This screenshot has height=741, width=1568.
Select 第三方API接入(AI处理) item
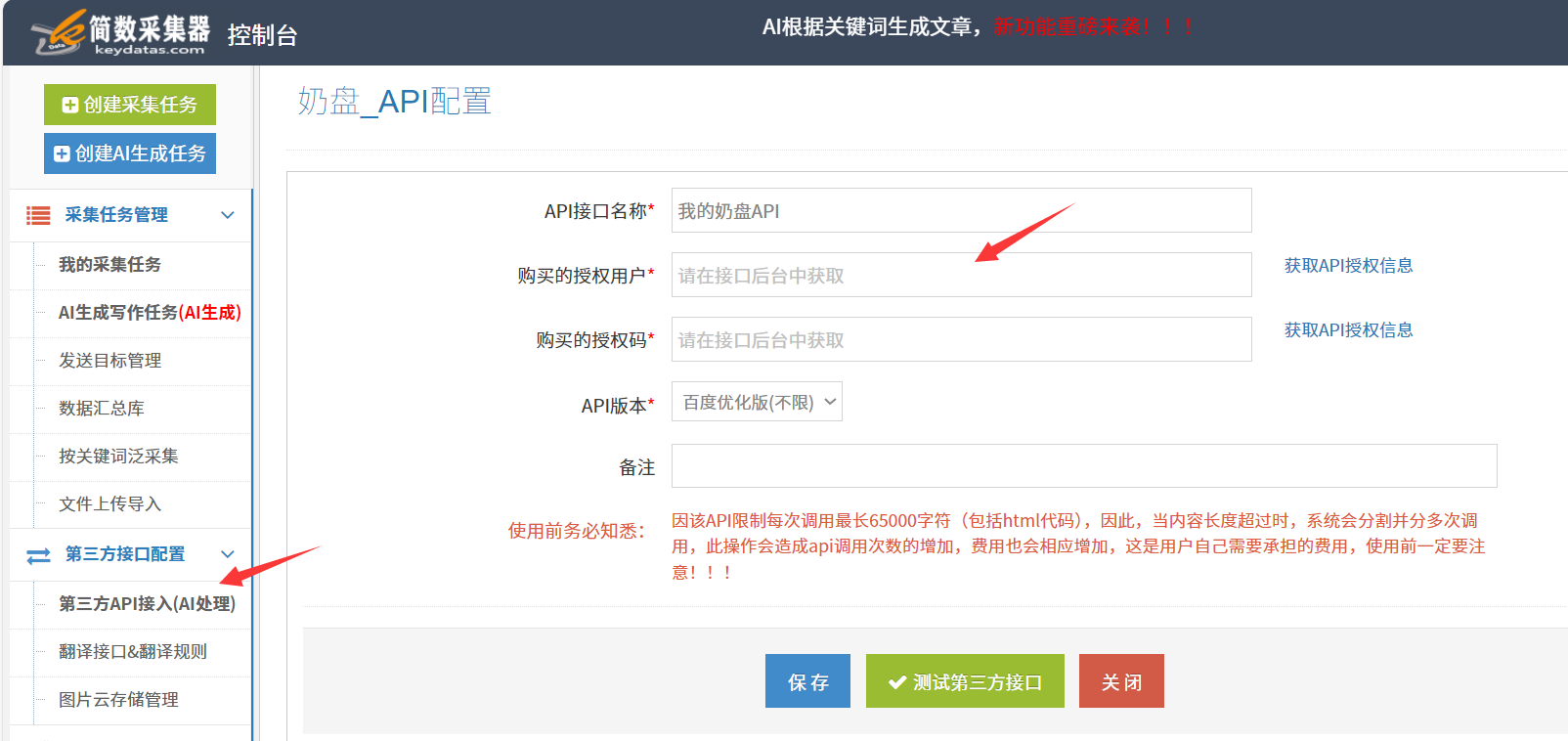point(147,604)
